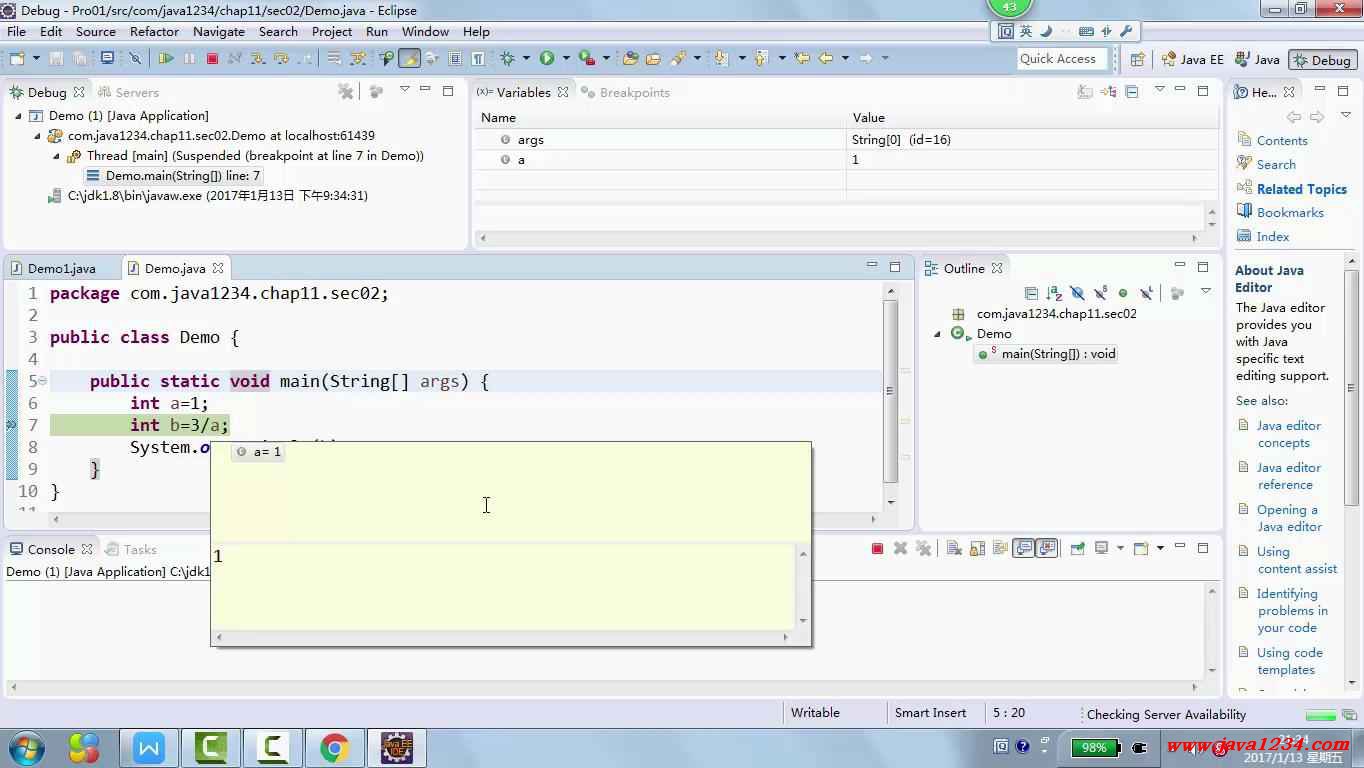
Task: Switch to the Java EE perspective
Action: 1192,60
